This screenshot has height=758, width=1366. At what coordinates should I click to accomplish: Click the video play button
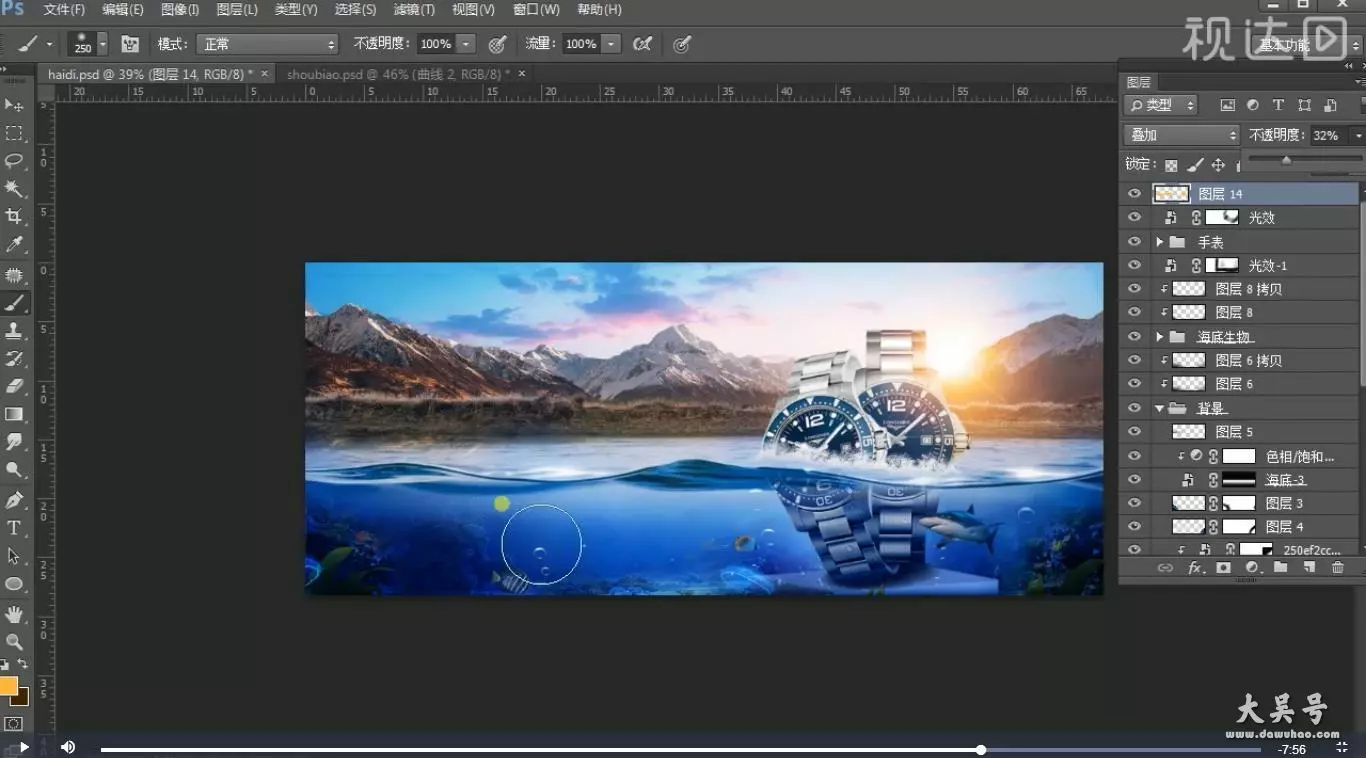click(24, 747)
